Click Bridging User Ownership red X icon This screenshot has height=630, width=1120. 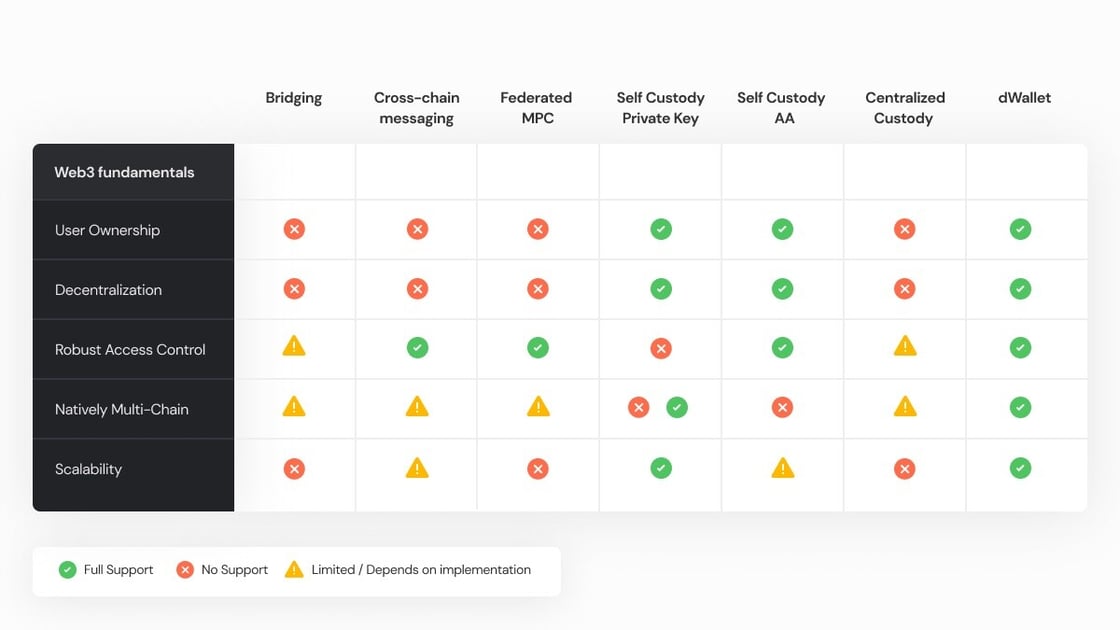294,229
